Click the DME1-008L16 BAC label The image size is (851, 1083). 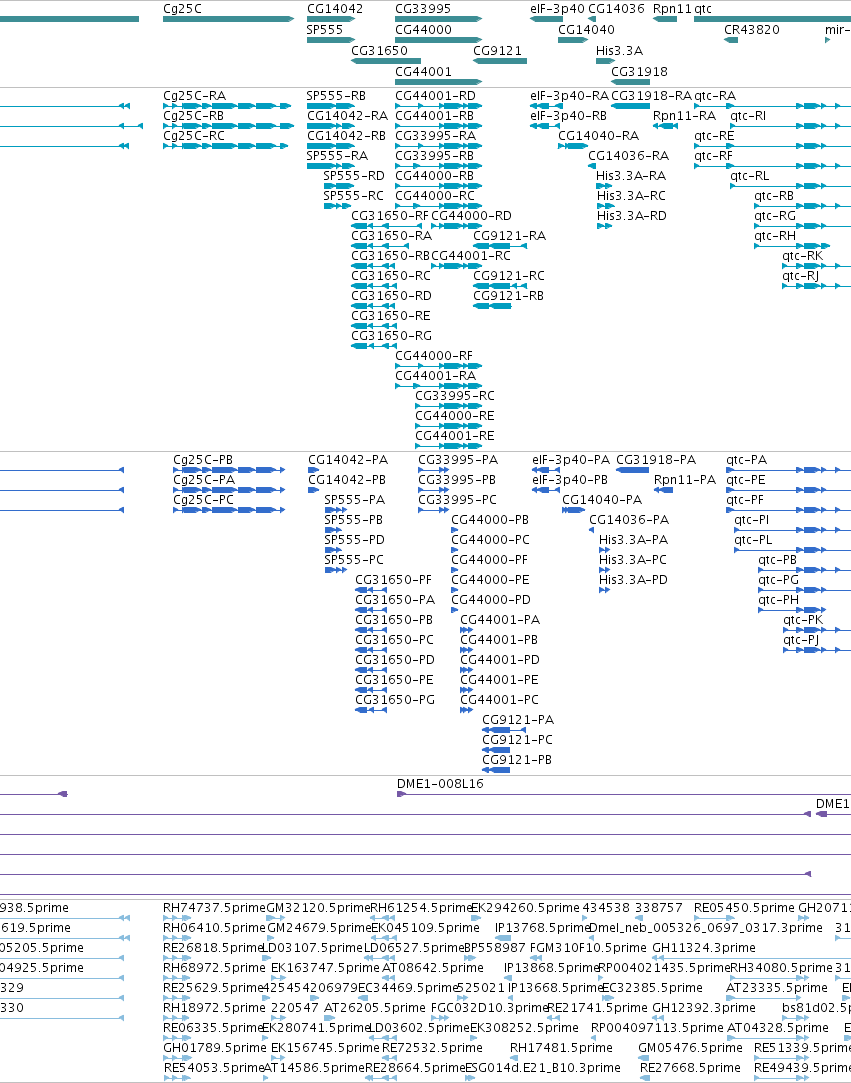(440, 783)
